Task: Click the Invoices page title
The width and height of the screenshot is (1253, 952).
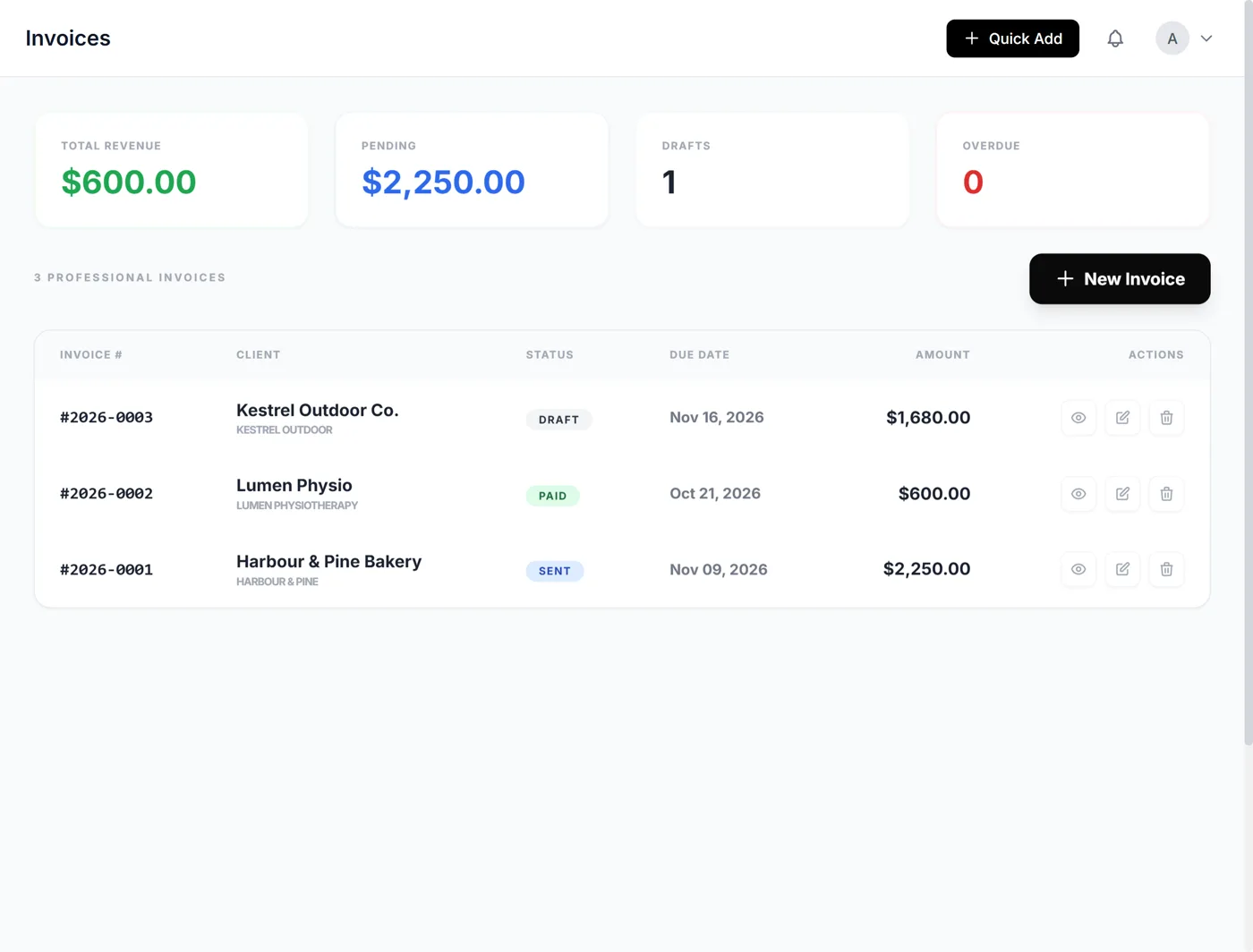Action: pyautogui.click(x=68, y=38)
